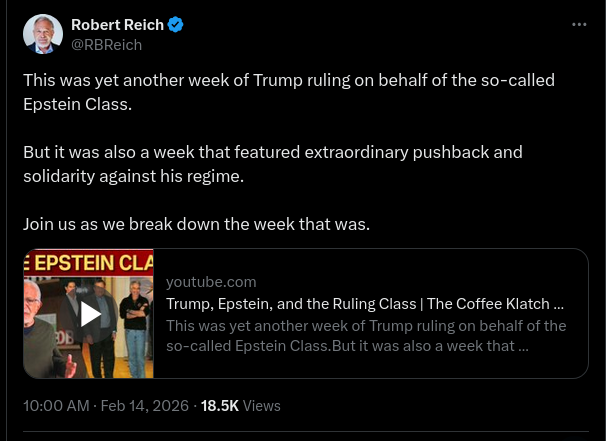Click the blue verified checkmark badge
Screen dimensions: 606x441
point(175,24)
